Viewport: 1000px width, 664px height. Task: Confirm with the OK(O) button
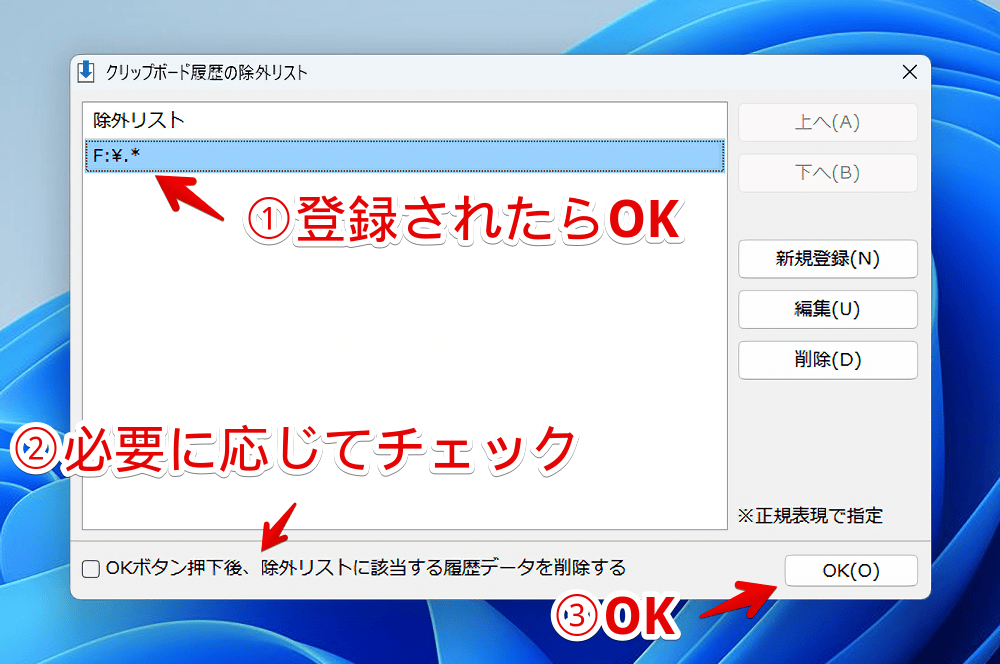point(851,570)
